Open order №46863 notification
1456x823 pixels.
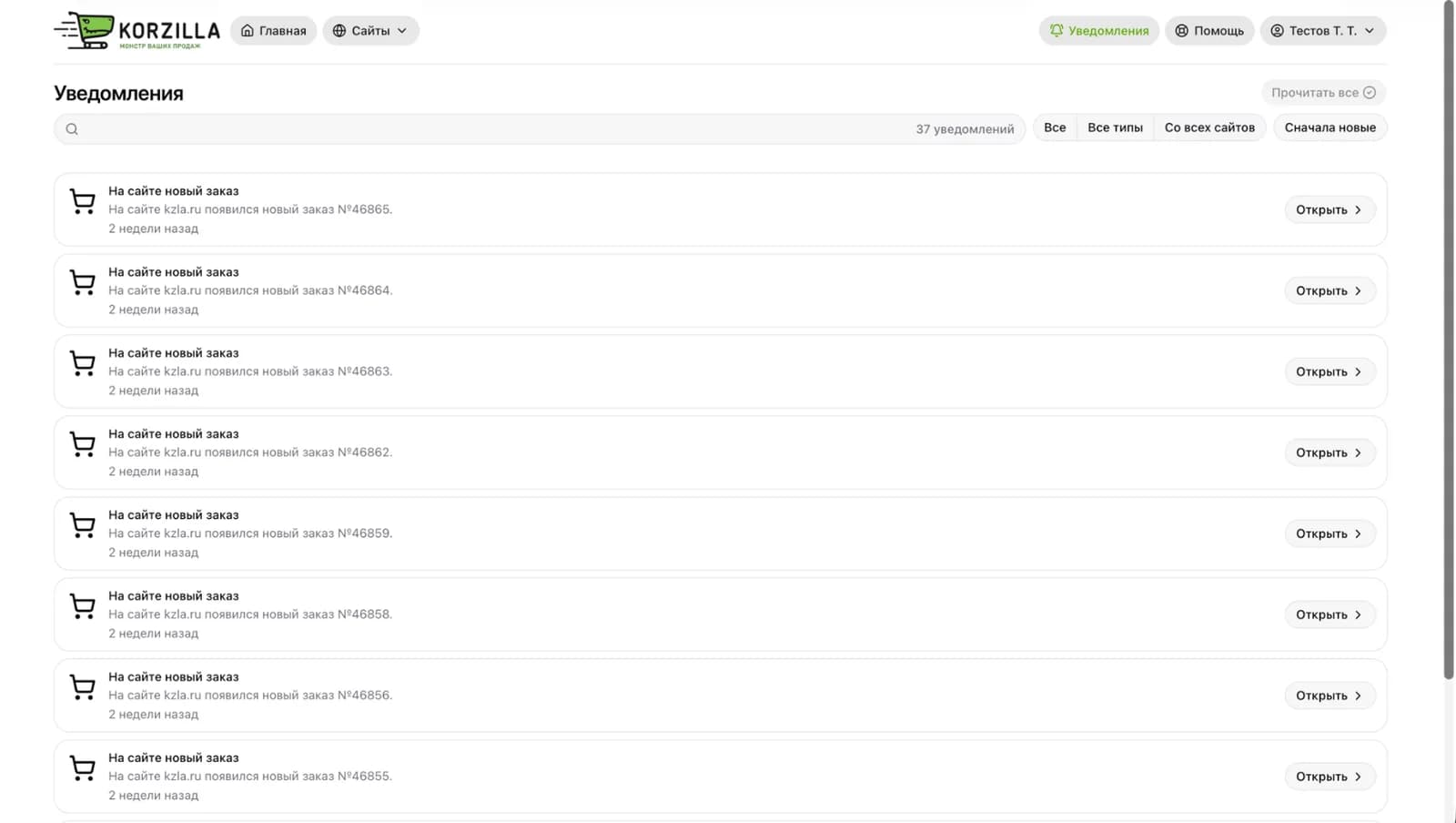[1330, 372]
